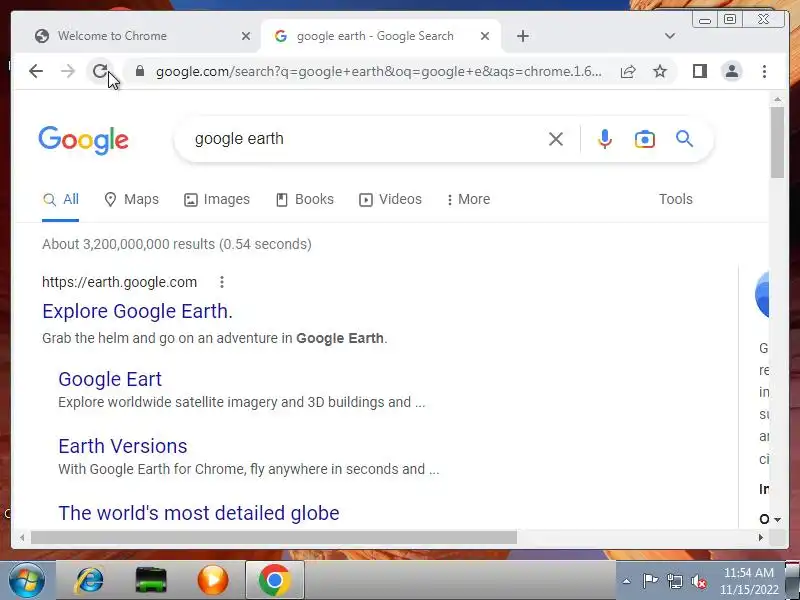Show hidden system tray icons

627,581
